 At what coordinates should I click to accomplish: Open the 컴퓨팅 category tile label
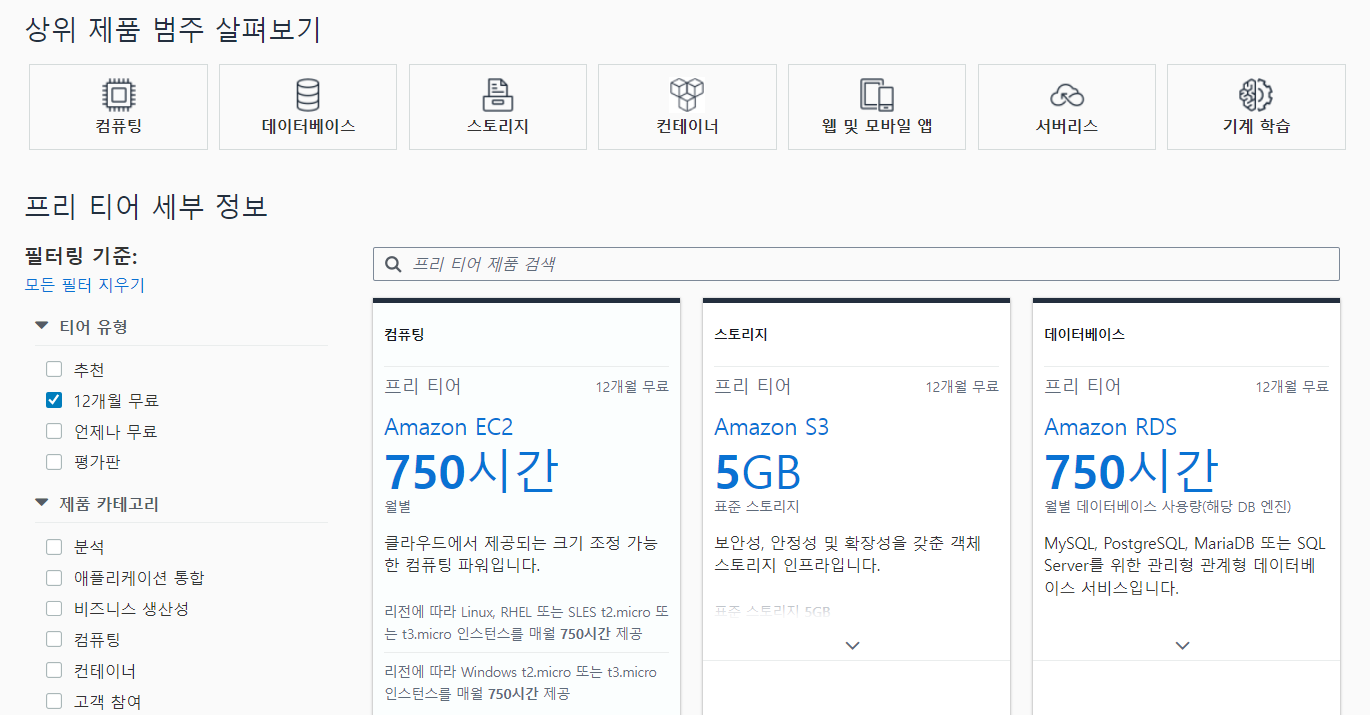coord(118,126)
